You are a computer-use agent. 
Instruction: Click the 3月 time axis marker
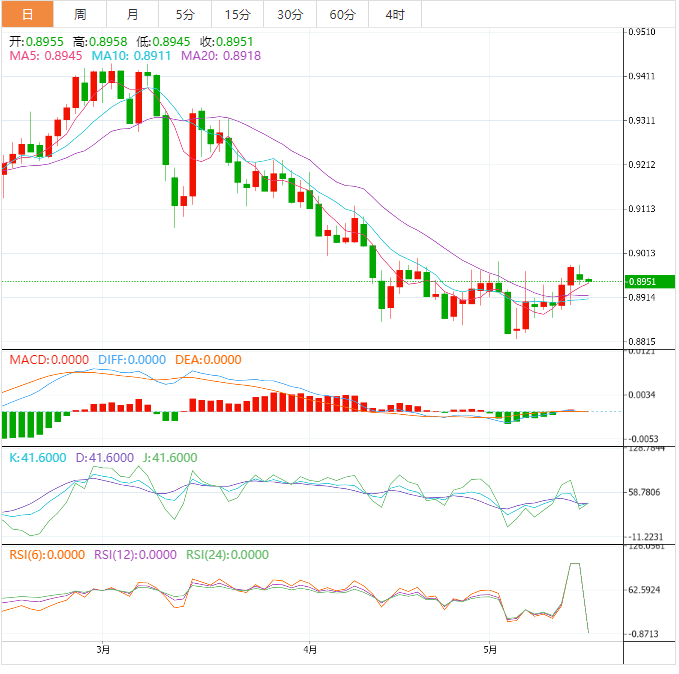tap(103, 649)
